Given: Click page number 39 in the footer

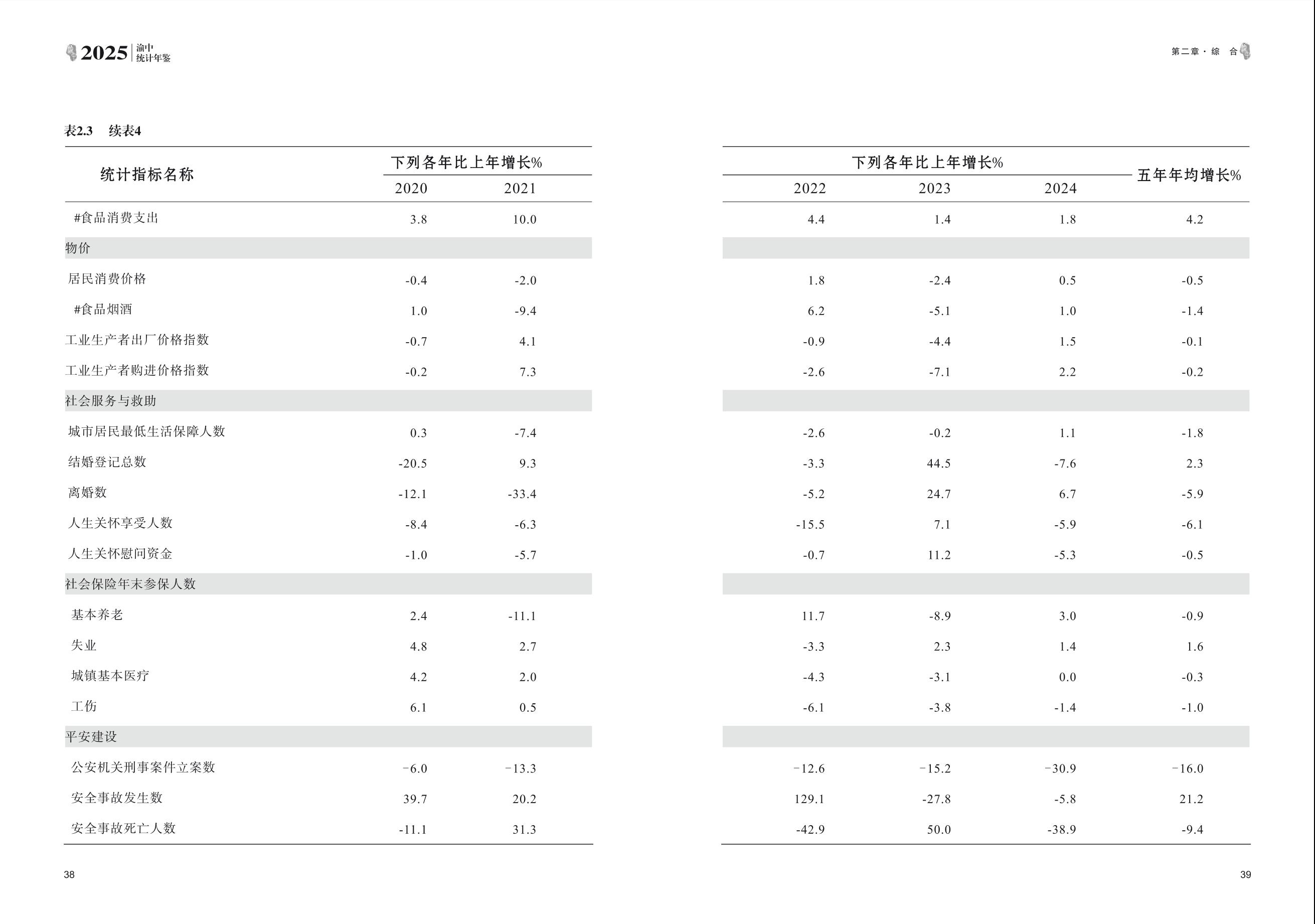Looking at the screenshot, I should pyautogui.click(x=1245, y=875).
